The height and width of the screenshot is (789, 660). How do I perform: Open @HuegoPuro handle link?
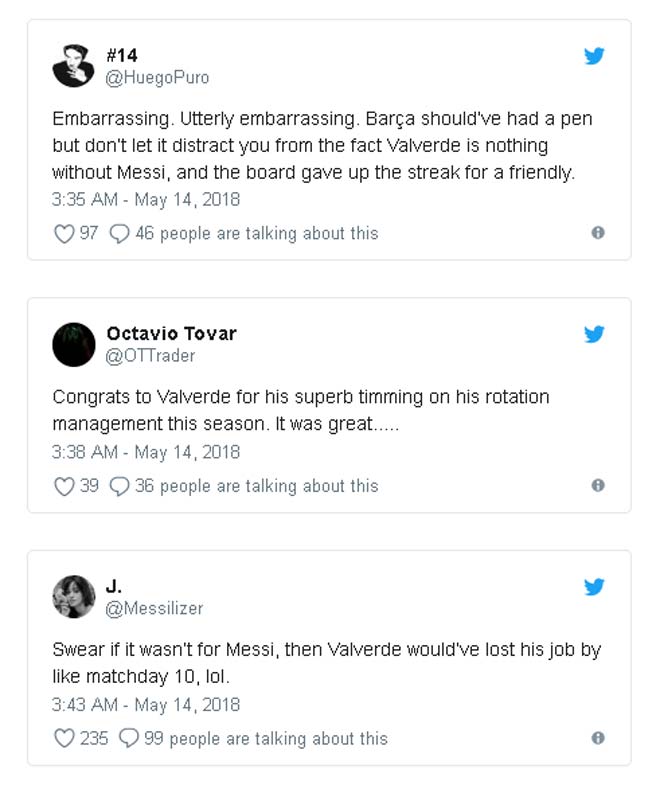click(x=158, y=77)
